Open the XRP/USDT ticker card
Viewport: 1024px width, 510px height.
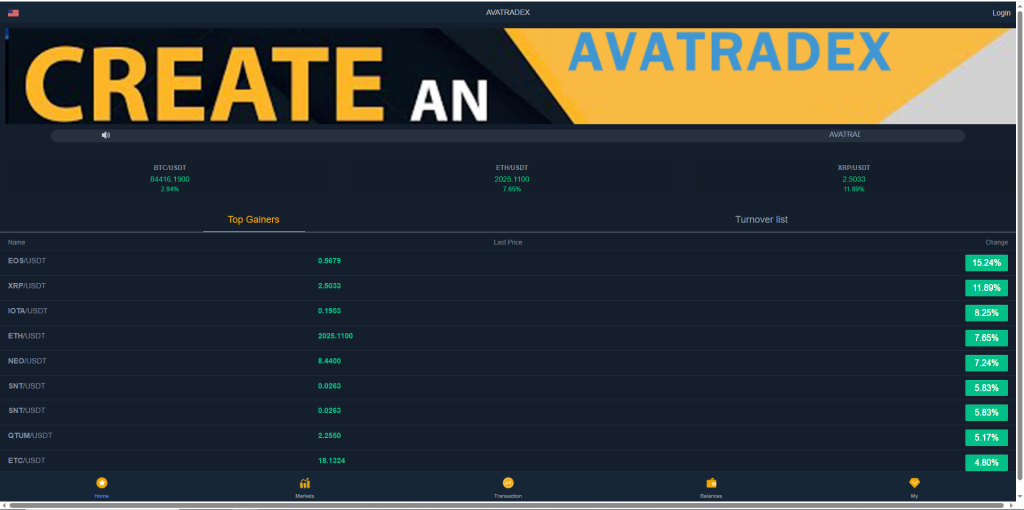click(854, 178)
